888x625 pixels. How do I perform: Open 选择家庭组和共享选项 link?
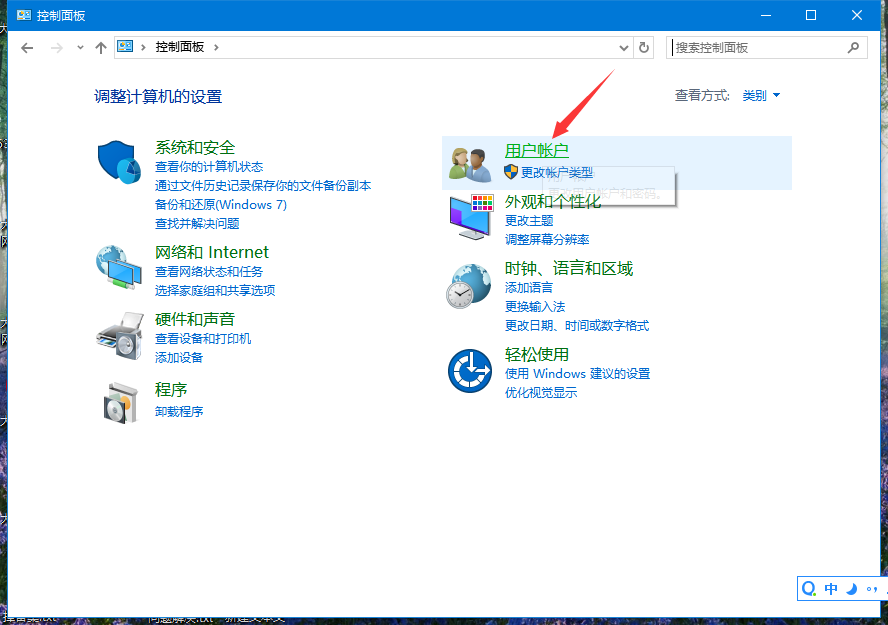[215, 290]
